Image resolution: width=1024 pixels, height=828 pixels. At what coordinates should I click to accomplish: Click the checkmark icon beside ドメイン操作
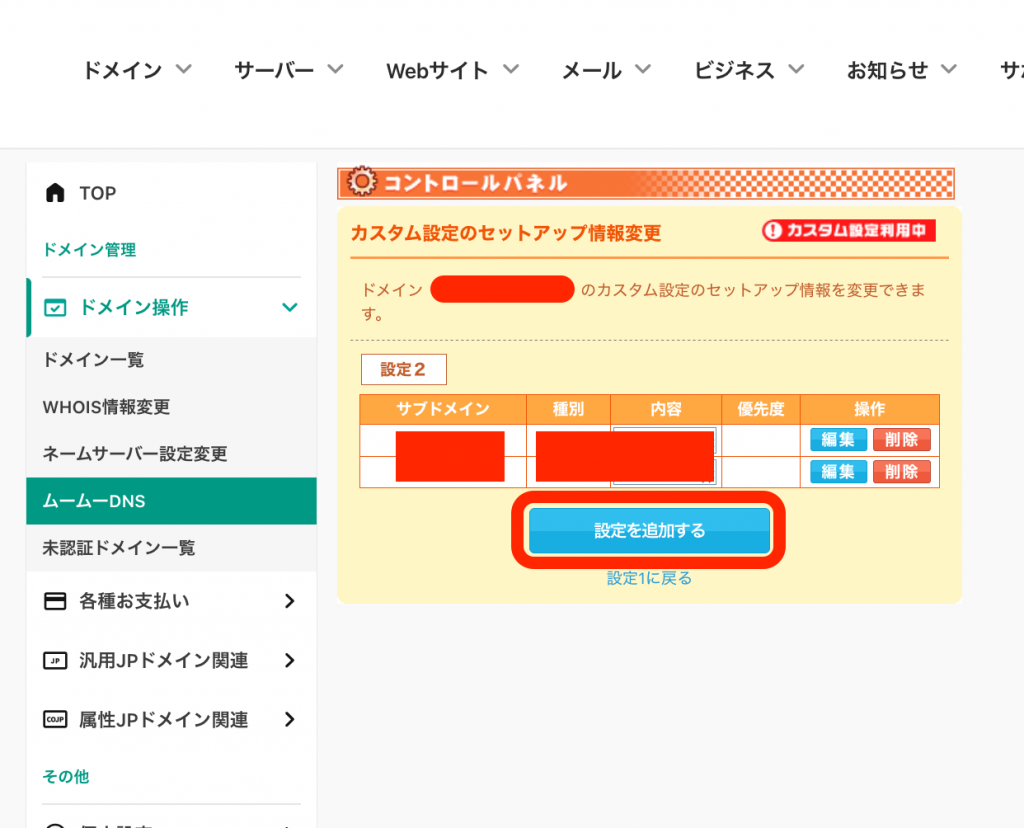[57, 308]
